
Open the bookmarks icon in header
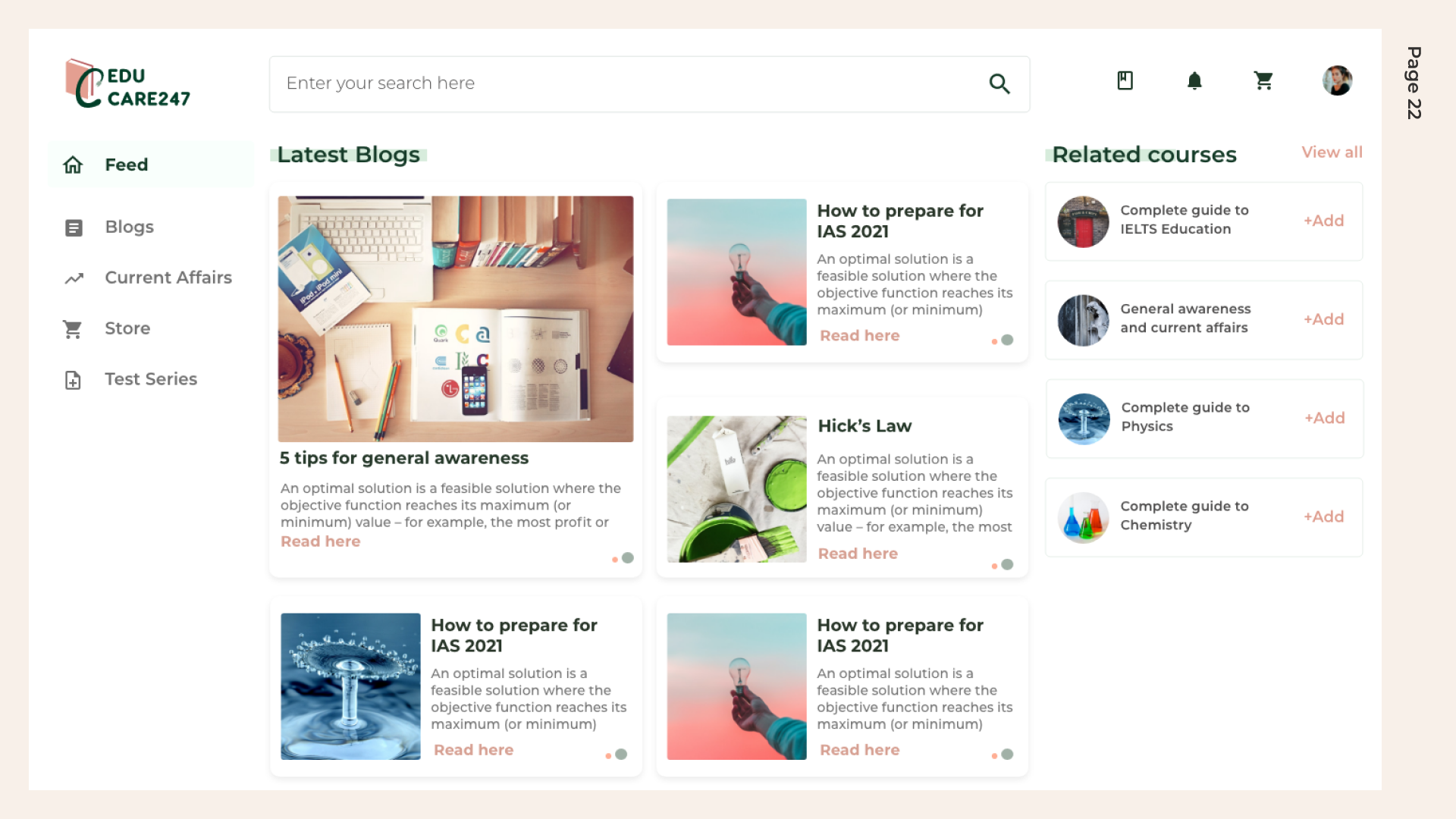tap(1125, 80)
